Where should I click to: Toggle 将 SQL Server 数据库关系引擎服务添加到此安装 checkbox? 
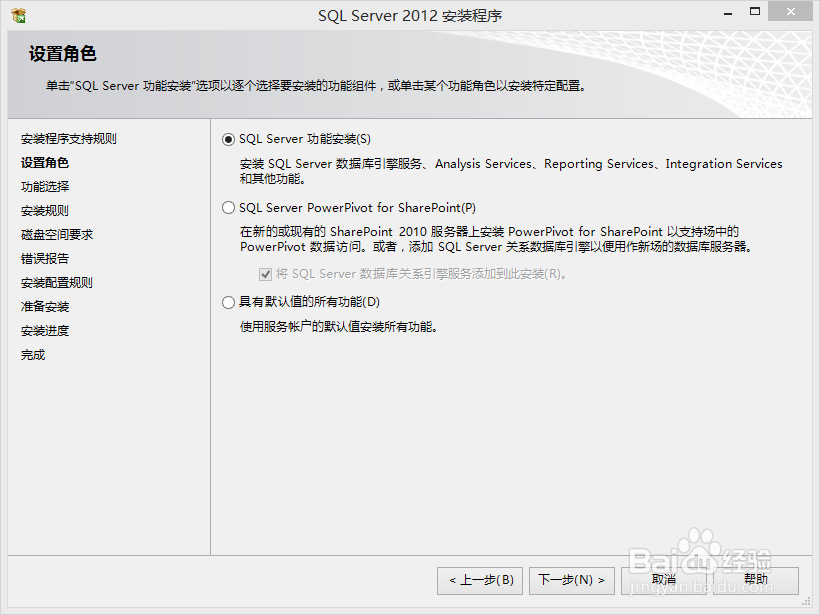point(266,274)
